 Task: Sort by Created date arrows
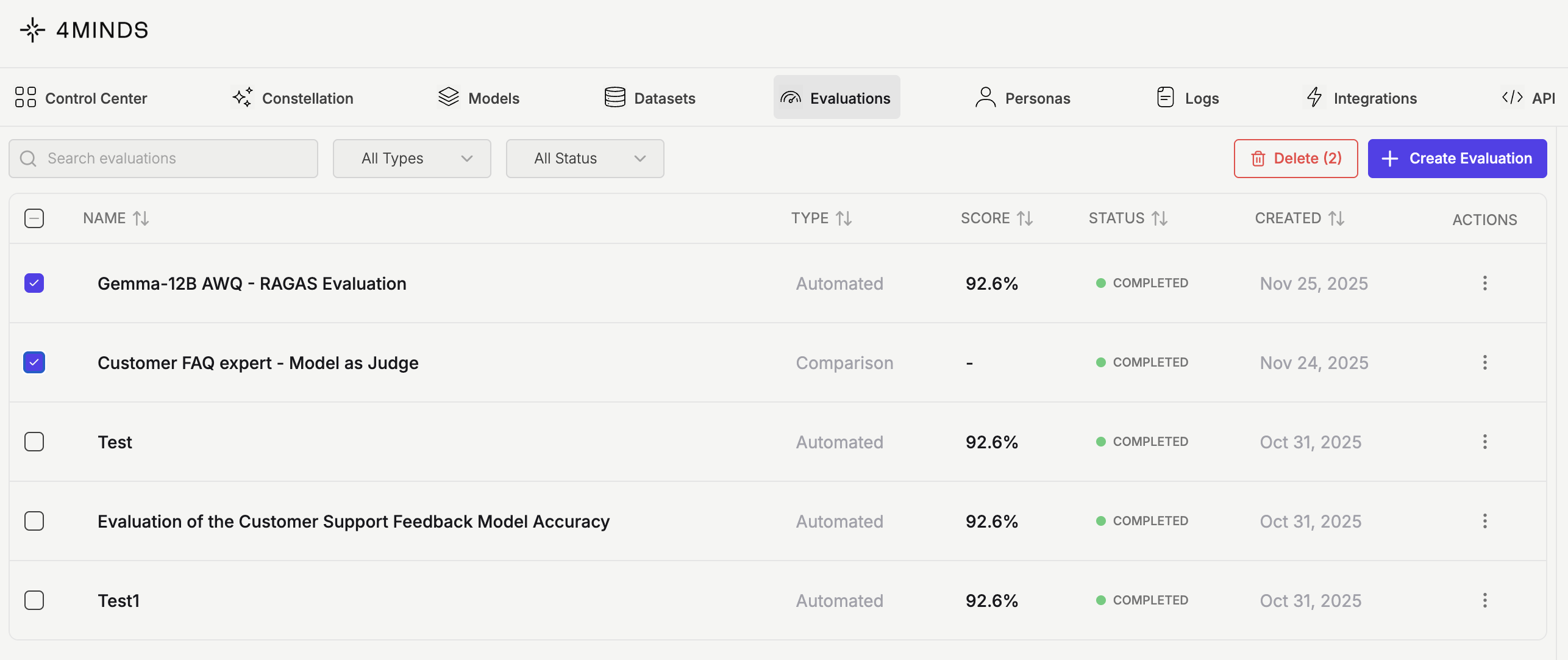(x=1336, y=218)
